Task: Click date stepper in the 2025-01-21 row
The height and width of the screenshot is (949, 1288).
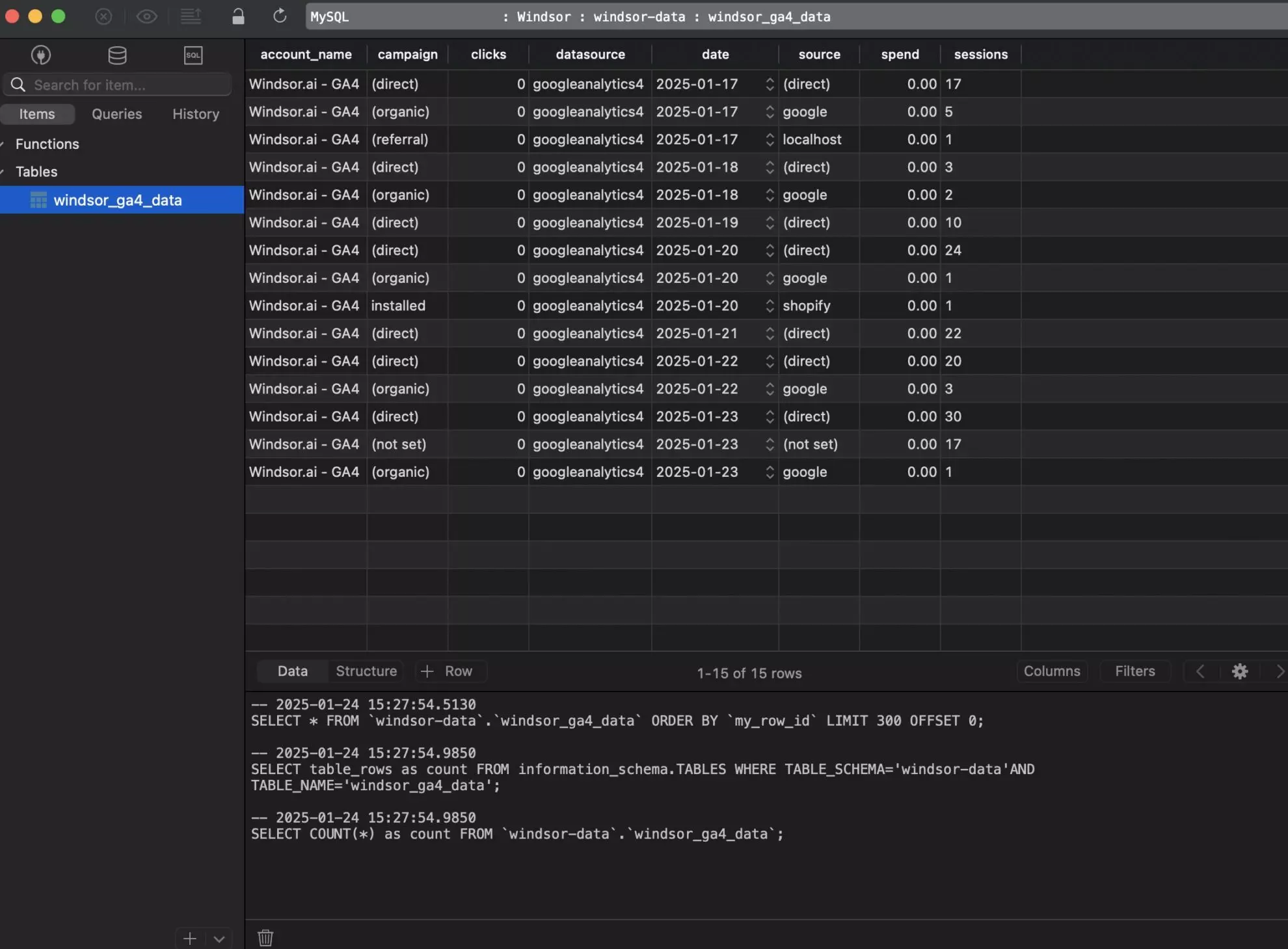Action: [x=770, y=333]
